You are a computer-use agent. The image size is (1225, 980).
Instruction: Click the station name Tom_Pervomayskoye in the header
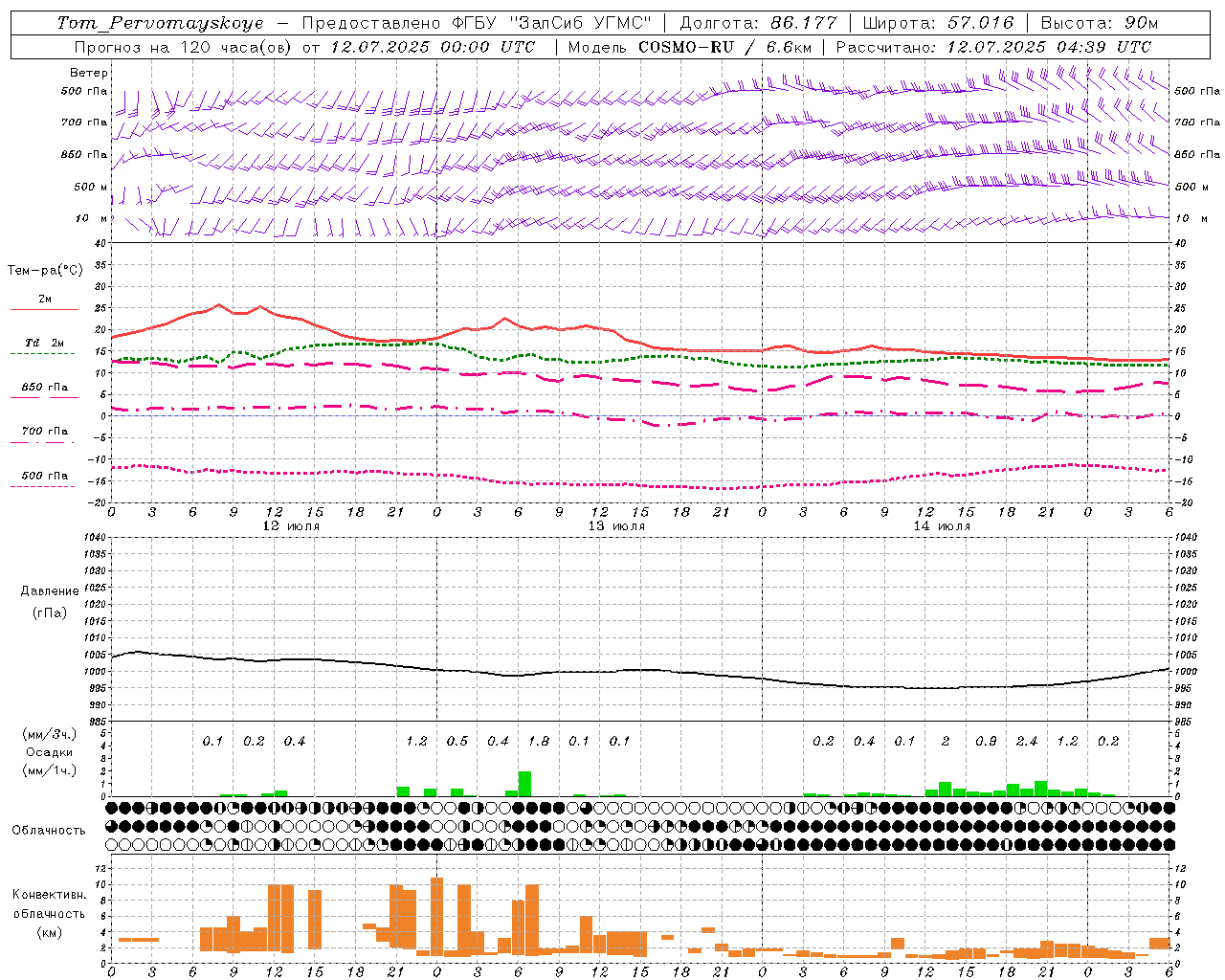coord(160,23)
